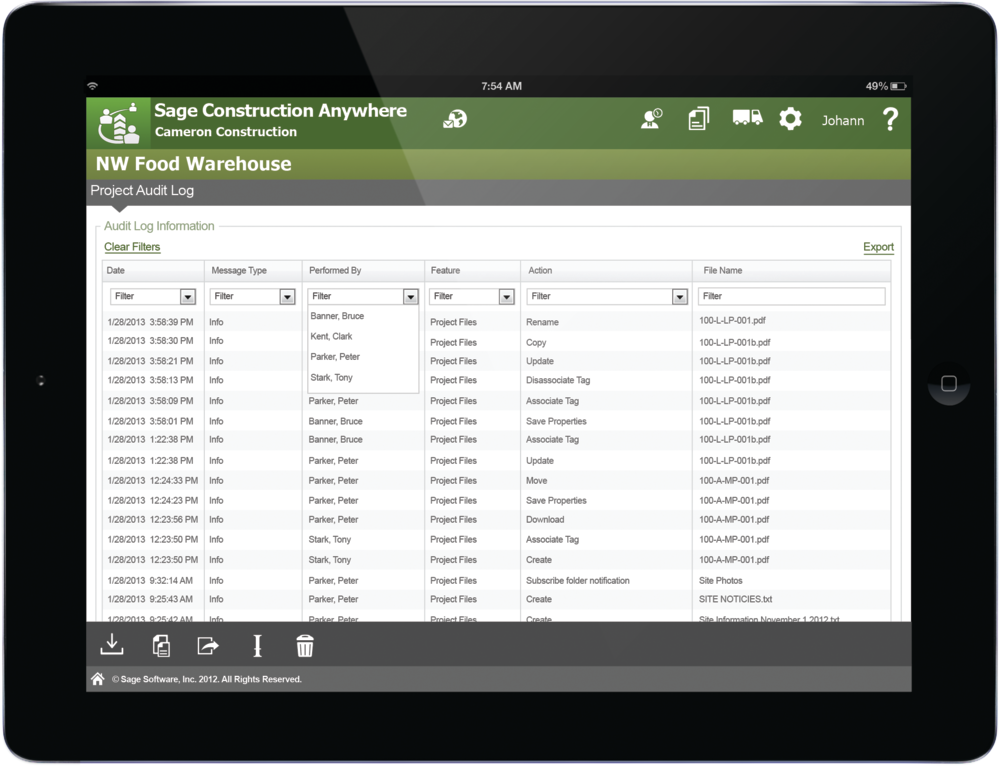Viewport: 1000px width, 766px height.
Task: Open the contacts person icon
Action: click(x=651, y=119)
